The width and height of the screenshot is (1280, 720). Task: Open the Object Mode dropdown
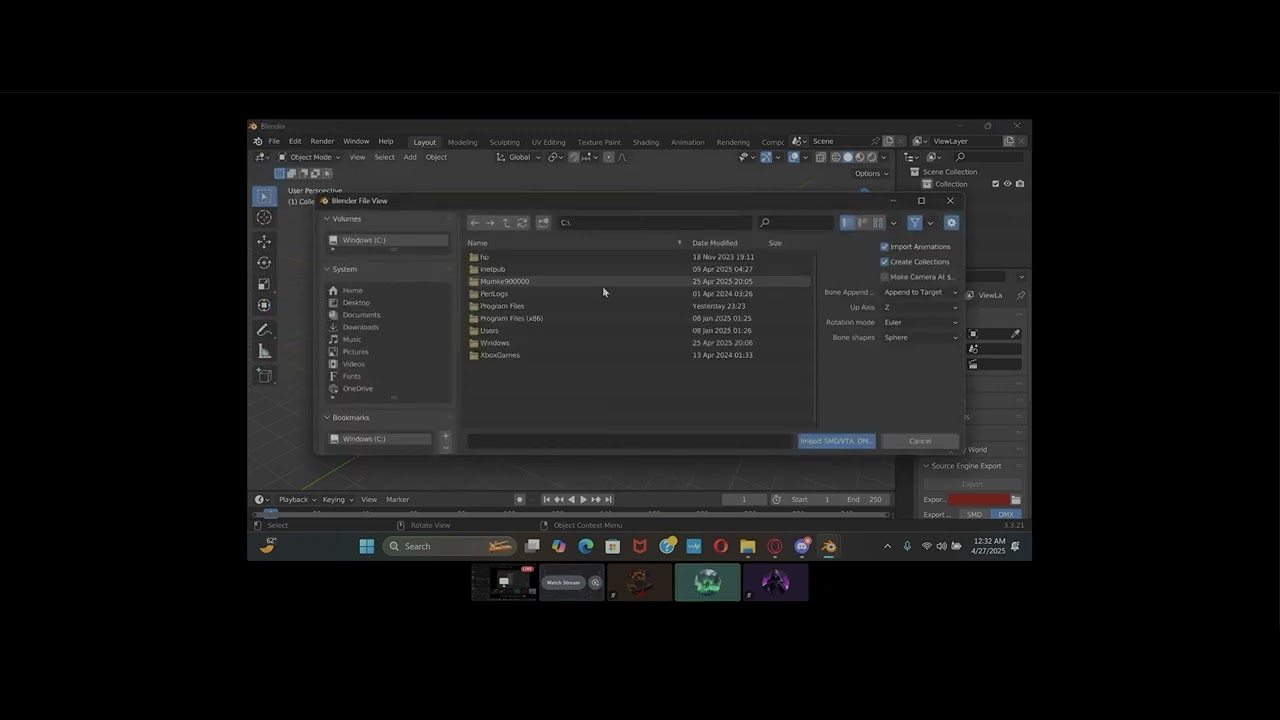coord(309,157)
